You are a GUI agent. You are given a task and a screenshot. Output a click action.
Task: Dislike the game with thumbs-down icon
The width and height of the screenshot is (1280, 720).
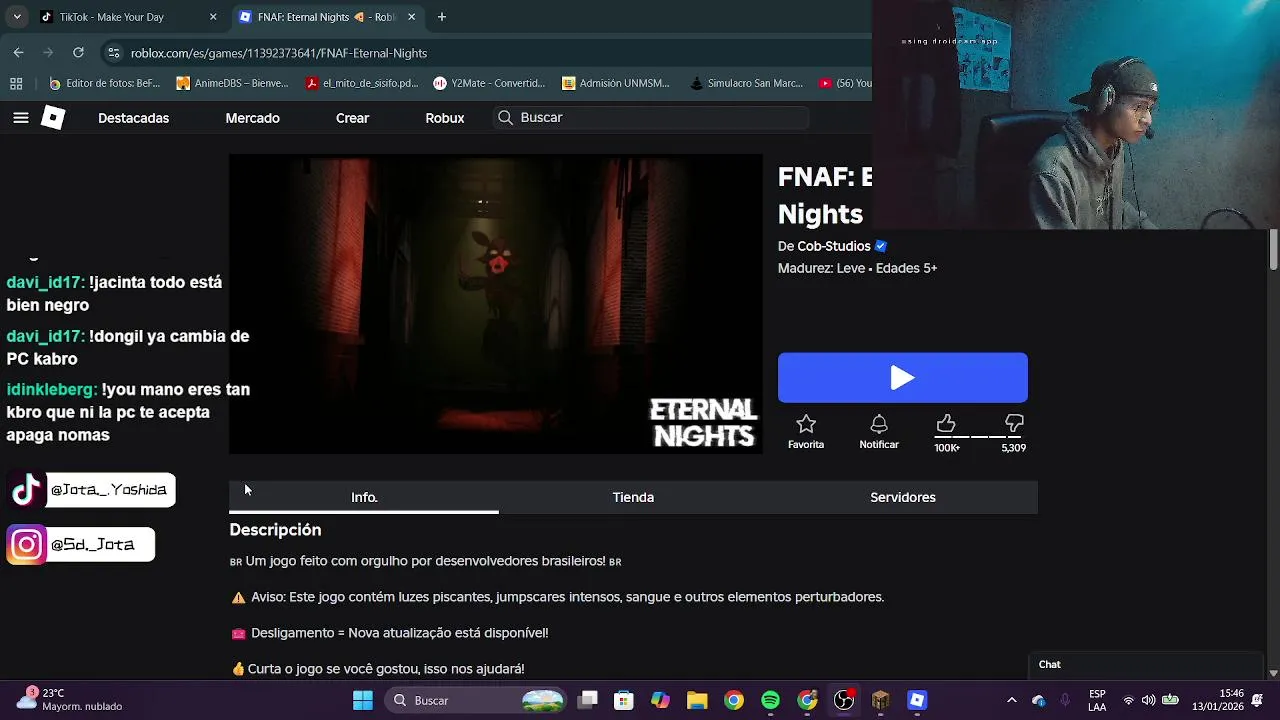tap(1014, 424)
